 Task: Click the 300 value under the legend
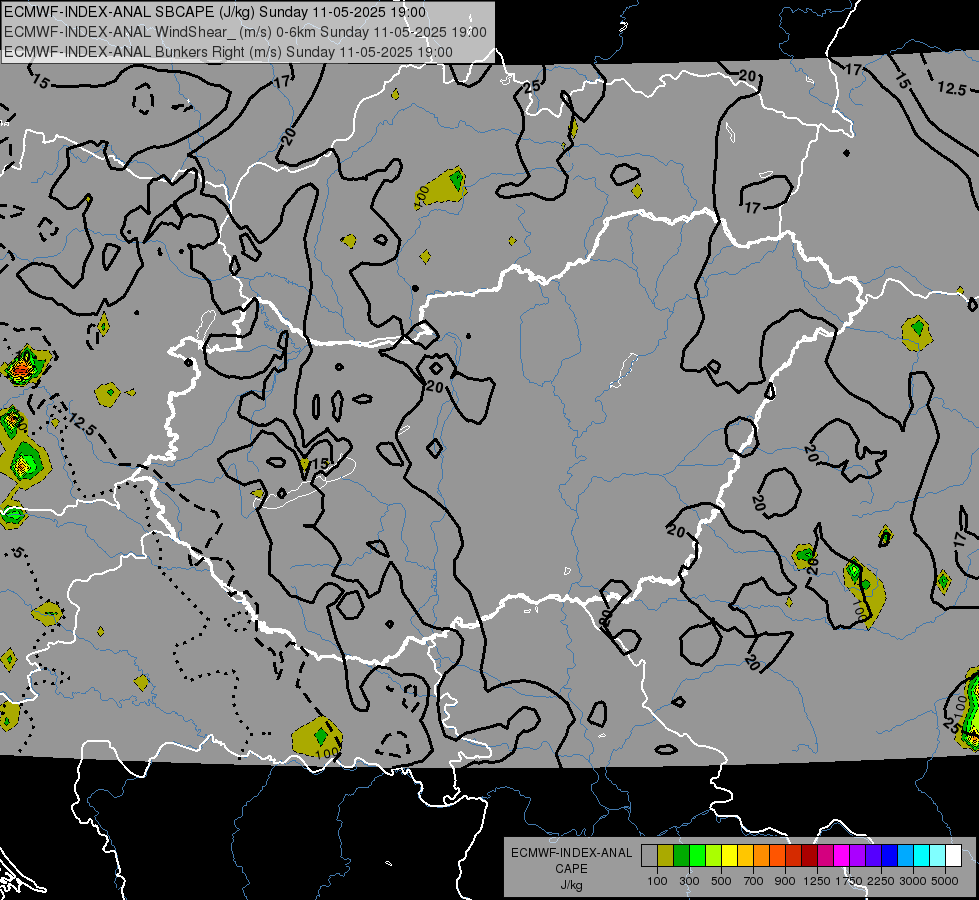click(x=689, y=881)
